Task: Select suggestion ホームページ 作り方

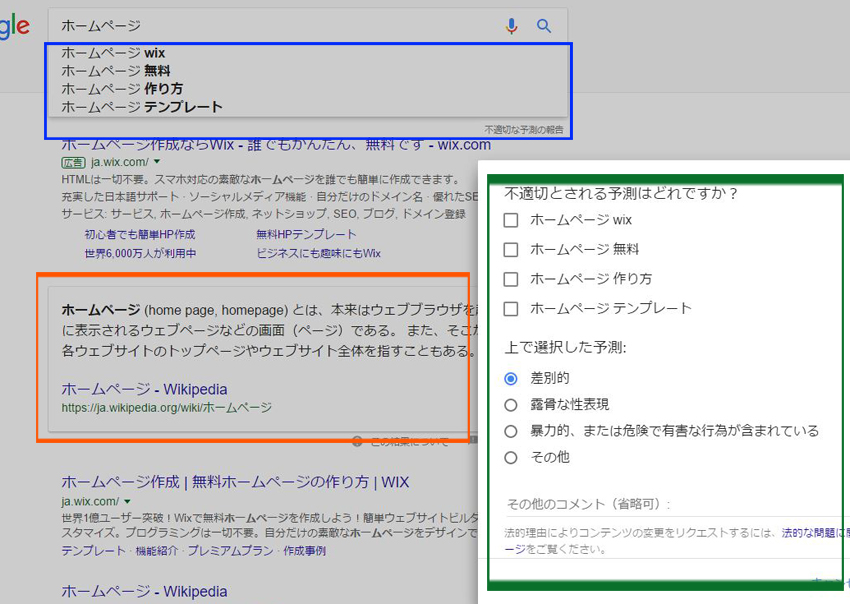Action: pyautogui.click(x=122, y=89)
